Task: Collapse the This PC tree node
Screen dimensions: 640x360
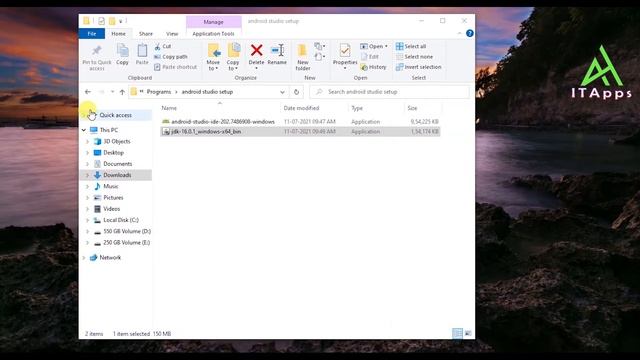Action: pyautogui.click(x=84, y=130)
